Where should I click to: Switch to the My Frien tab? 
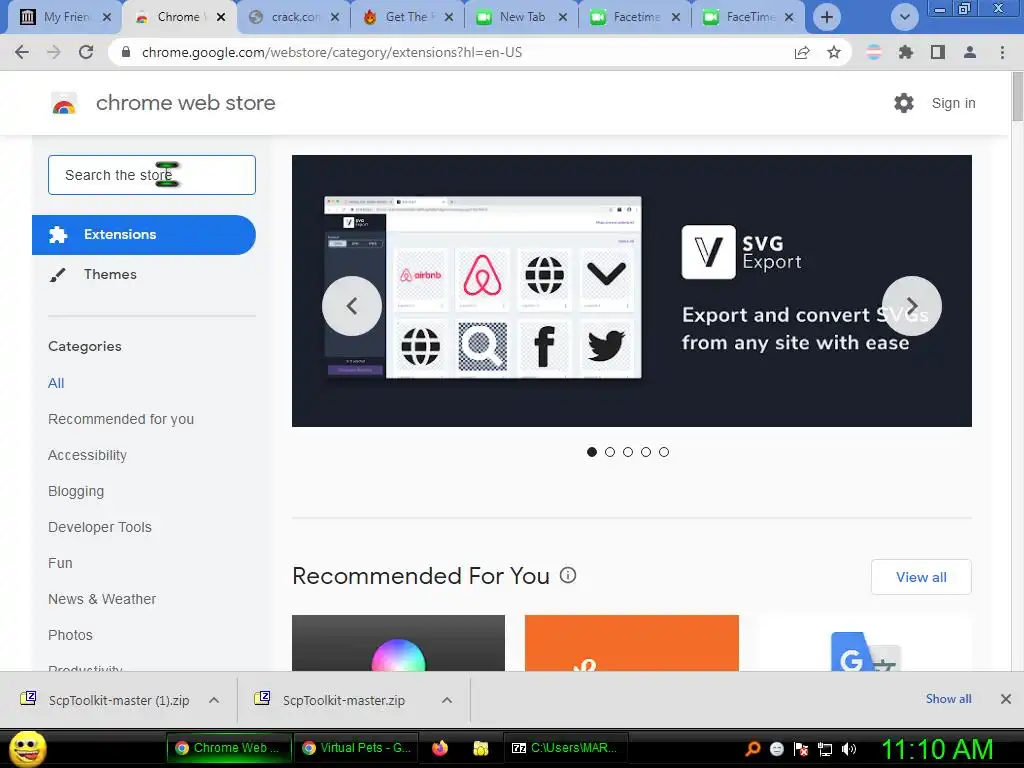[62, 17]
